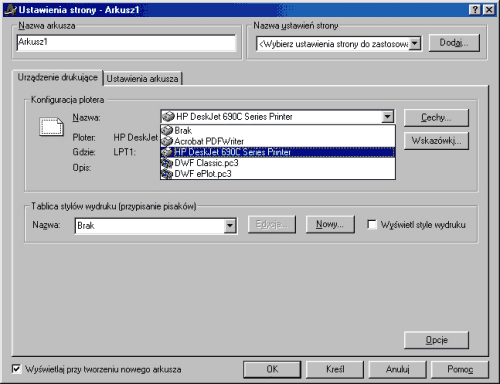Click the paper sheet preview icon
This screenshot has width=500, height=384.
click(x=51, y=127)
